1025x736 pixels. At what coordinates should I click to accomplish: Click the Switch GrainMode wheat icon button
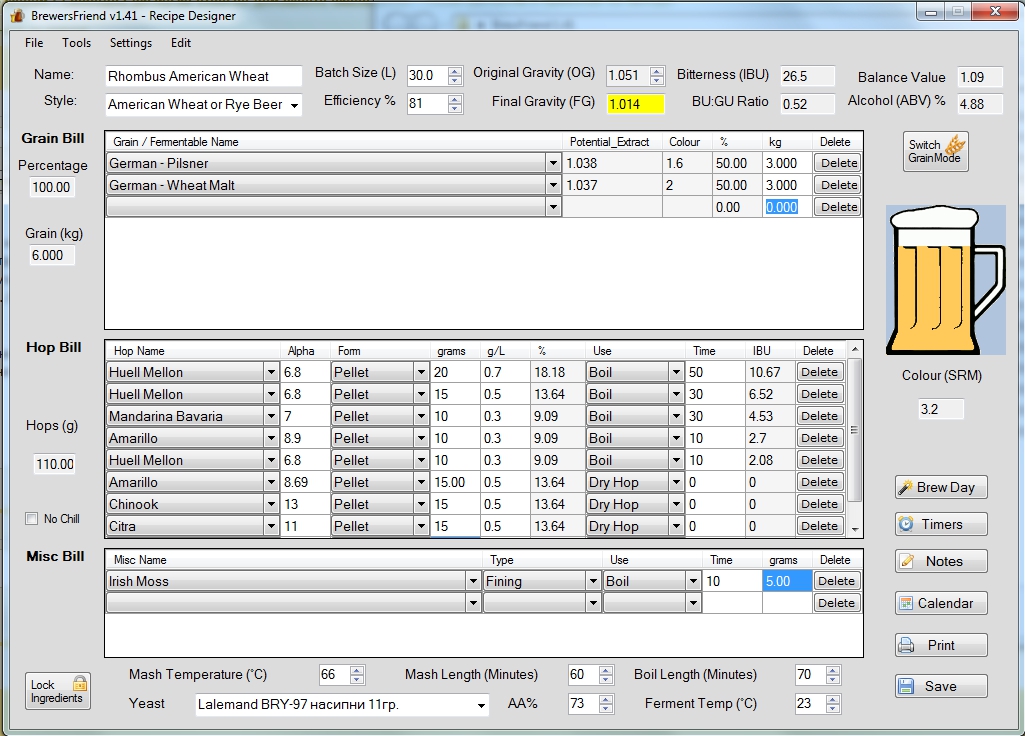936,151
